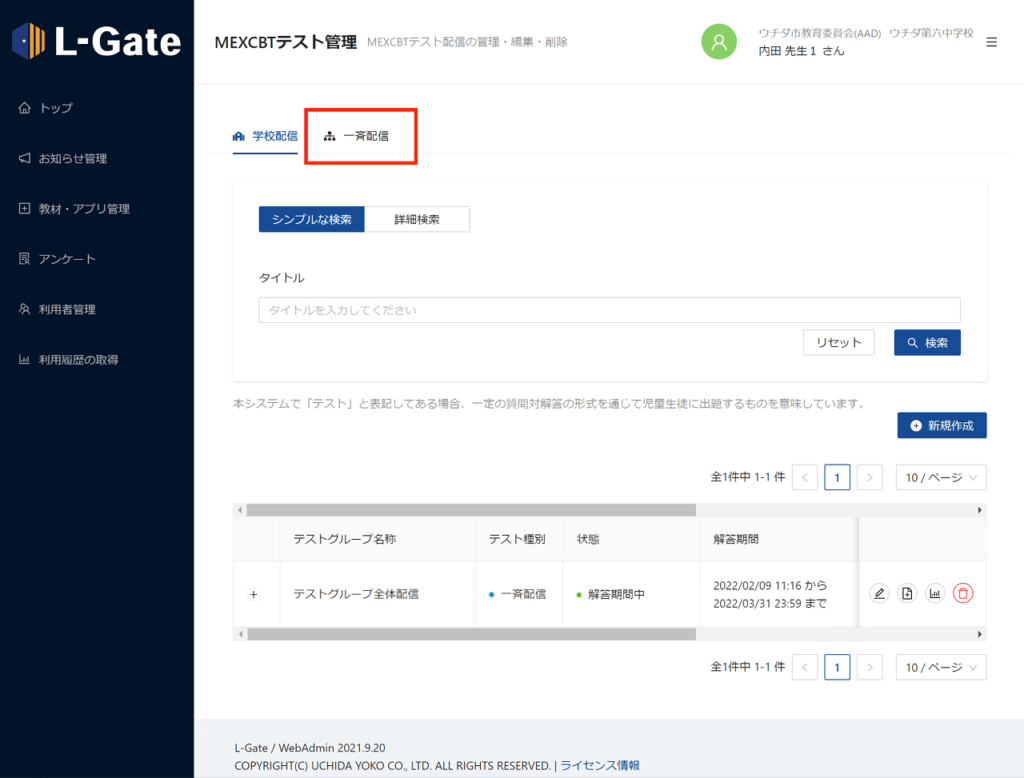The width and height of the screenshot is (1024, 778).
Task: Click the lower horizontal scrollbar thumb below the table row
Action: click(x=471, y=634)
